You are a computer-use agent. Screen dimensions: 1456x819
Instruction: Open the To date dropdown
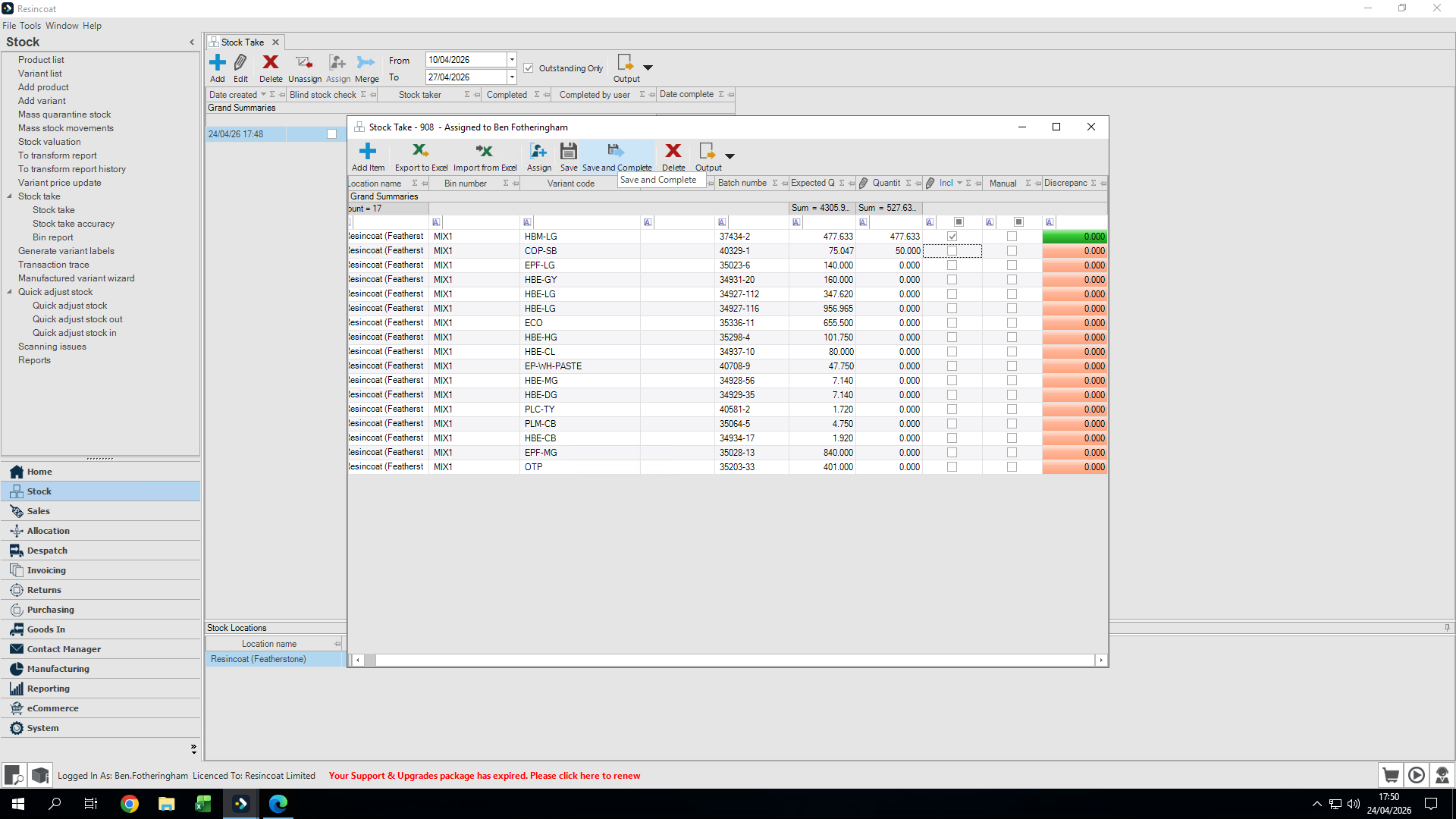[x=512, y=77]
